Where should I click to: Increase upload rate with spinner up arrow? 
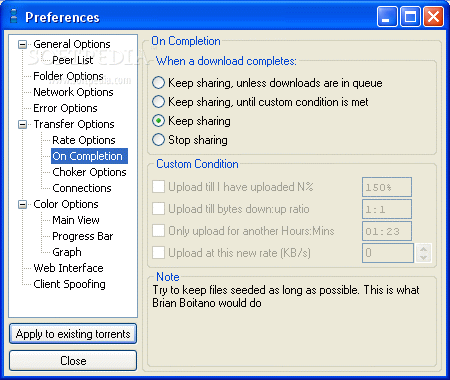coord(423,249)
